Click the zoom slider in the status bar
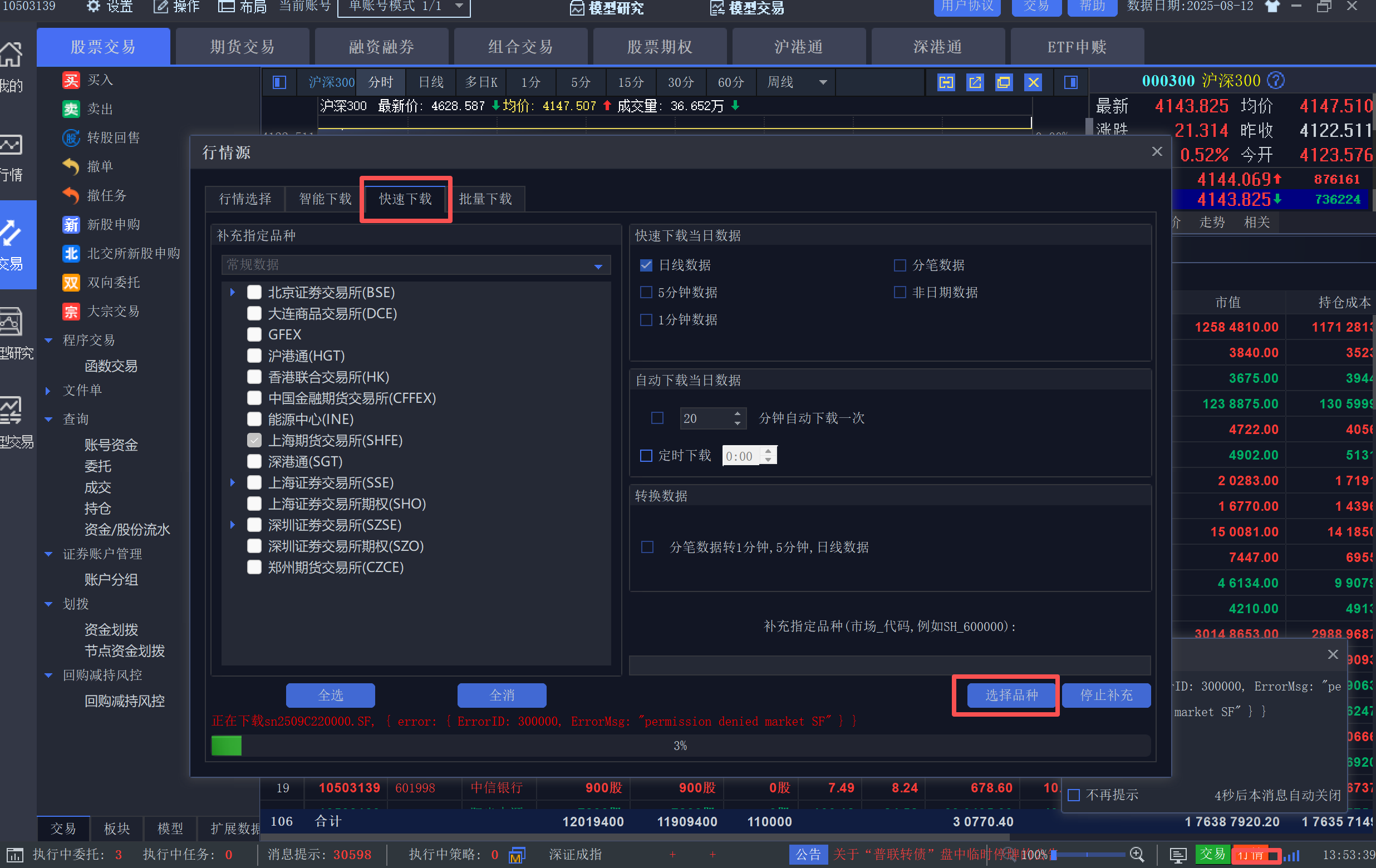Viewport: 1376px width, 868px height. click(x=1089, y=855)
